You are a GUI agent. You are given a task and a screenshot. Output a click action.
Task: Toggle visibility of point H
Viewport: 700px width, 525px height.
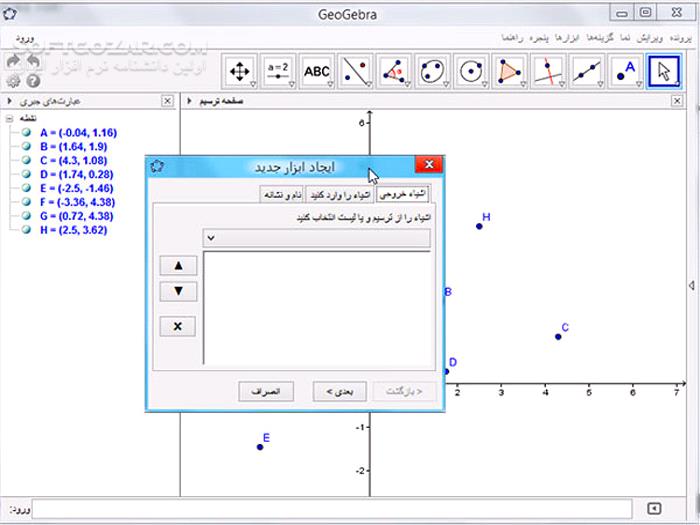(x=26, y=230)
